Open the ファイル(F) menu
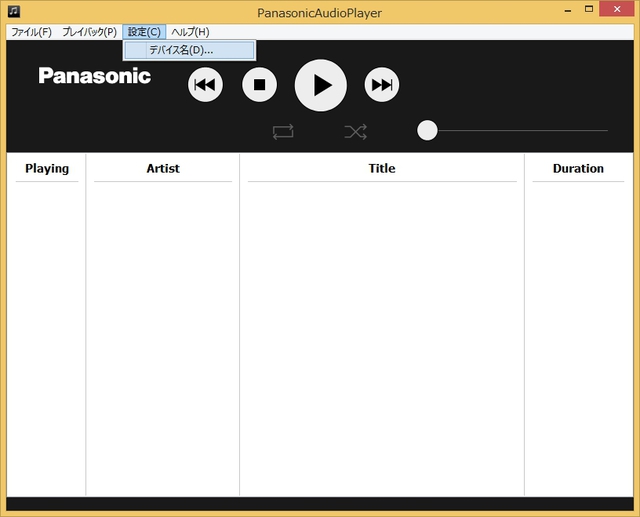This screenshot has width=640, height=517. [x=30, y=32]
